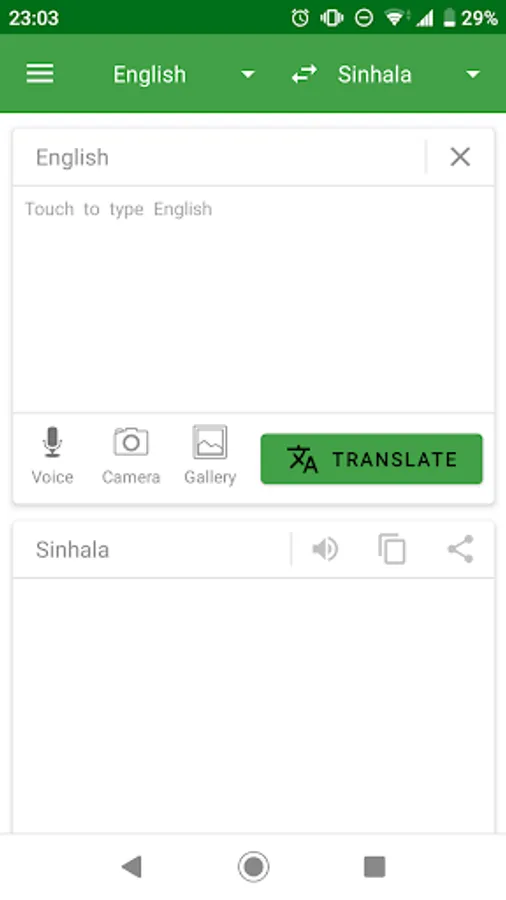Focus the Touch to type English field
Viewport: 506px width, 900px height.
pyautogui.click(x=253, y=298)
